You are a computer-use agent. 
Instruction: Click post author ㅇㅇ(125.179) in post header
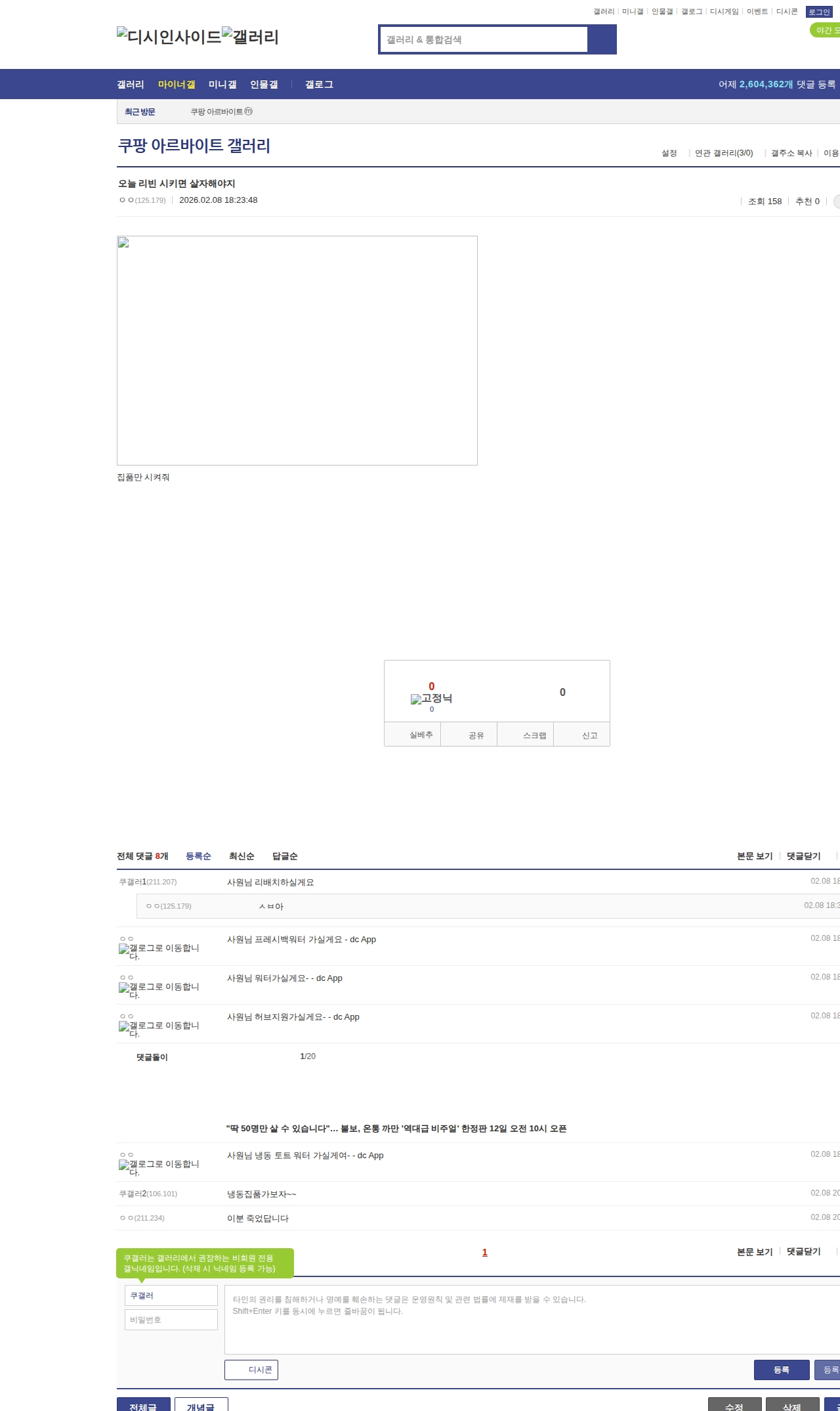(142, 200)
